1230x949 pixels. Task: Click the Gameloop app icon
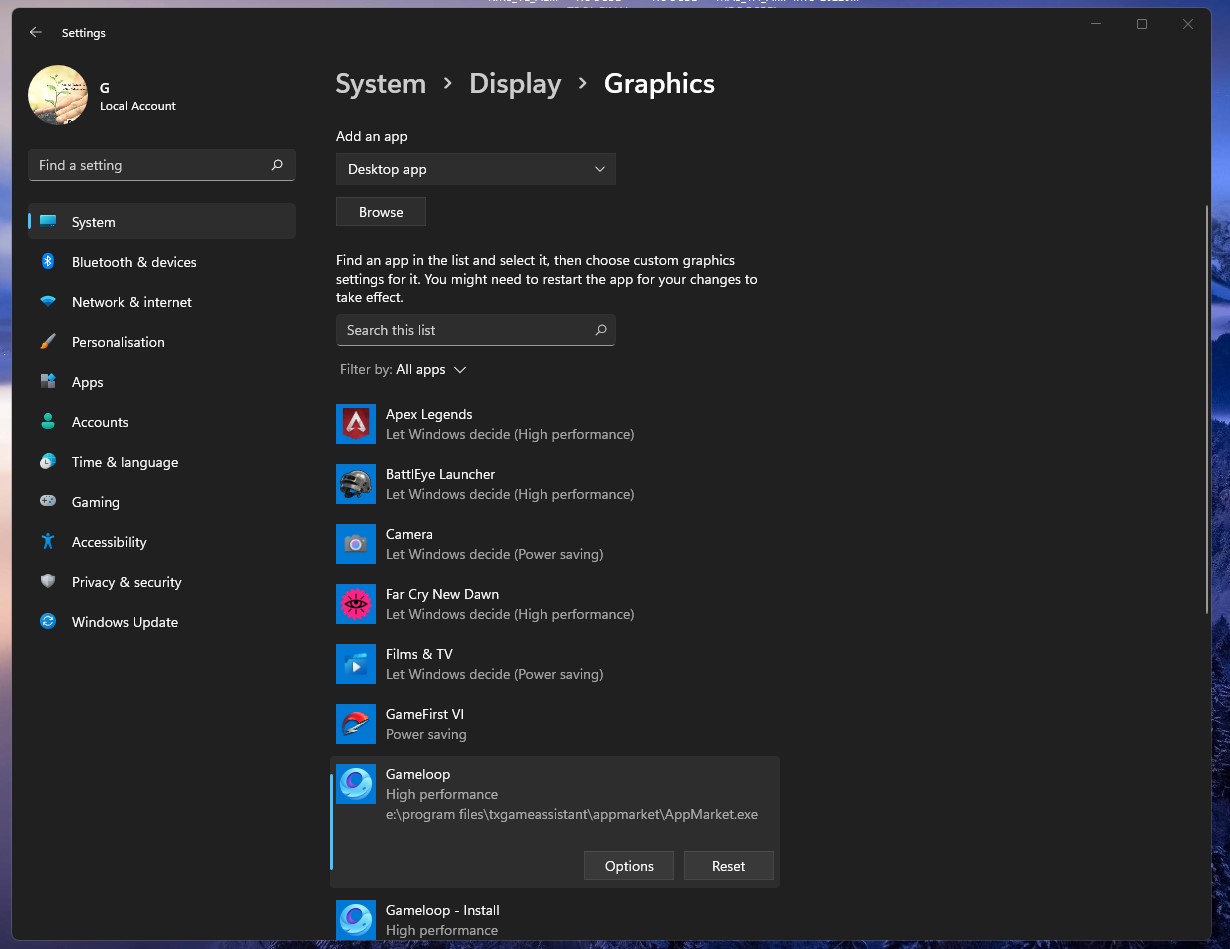coord(356,784)
